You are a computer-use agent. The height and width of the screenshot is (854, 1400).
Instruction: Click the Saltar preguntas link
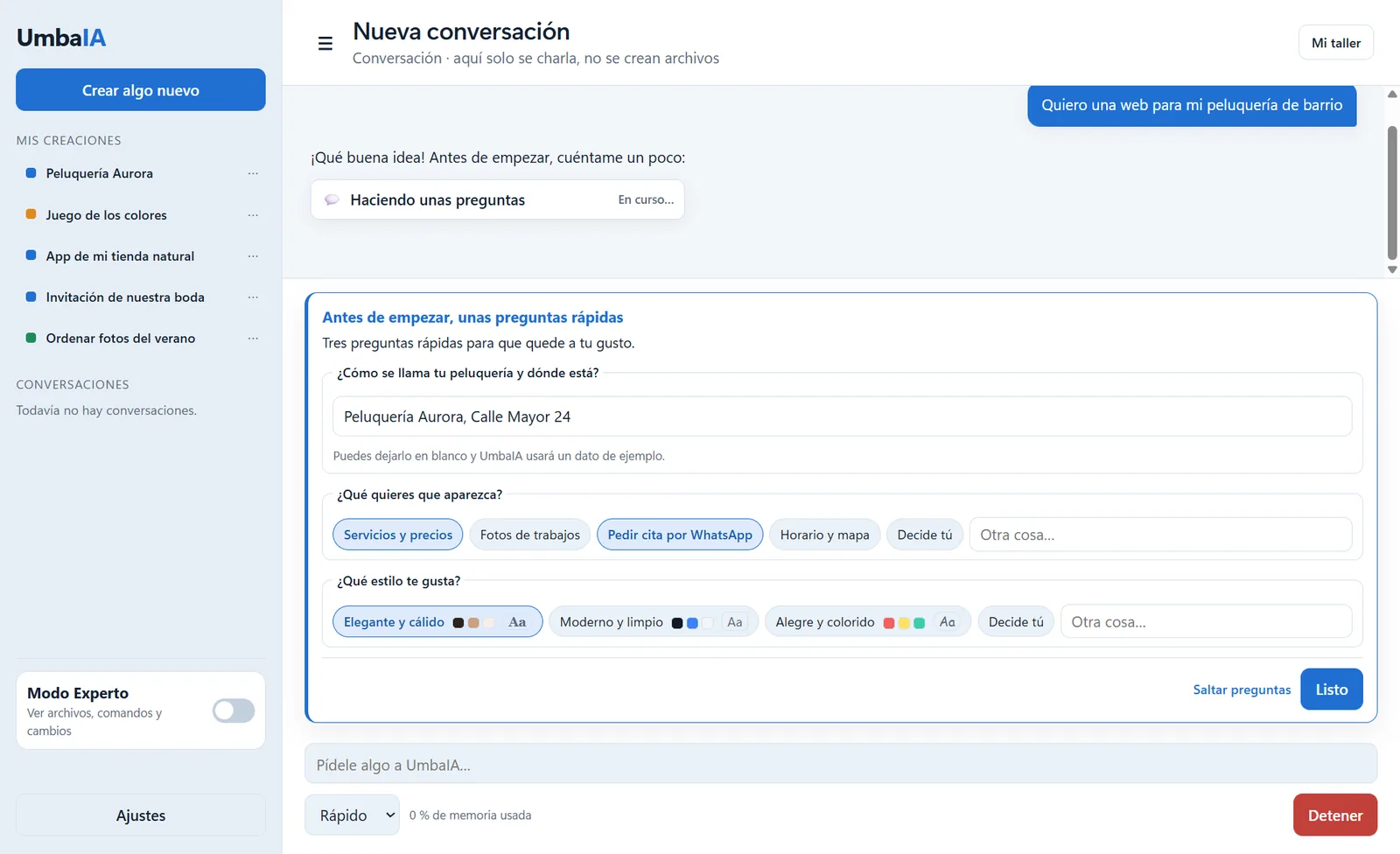[1242, 689]
